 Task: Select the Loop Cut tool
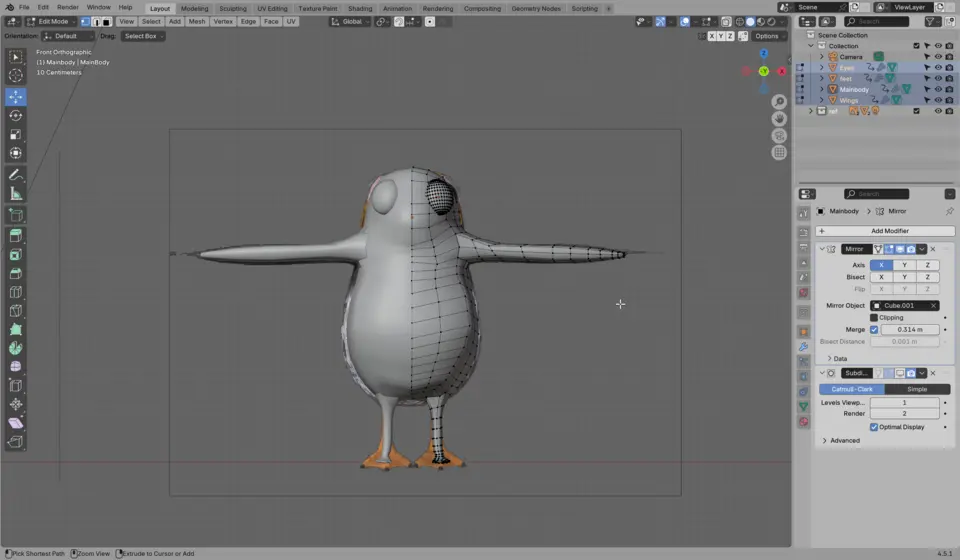click(x=15, y=292)
